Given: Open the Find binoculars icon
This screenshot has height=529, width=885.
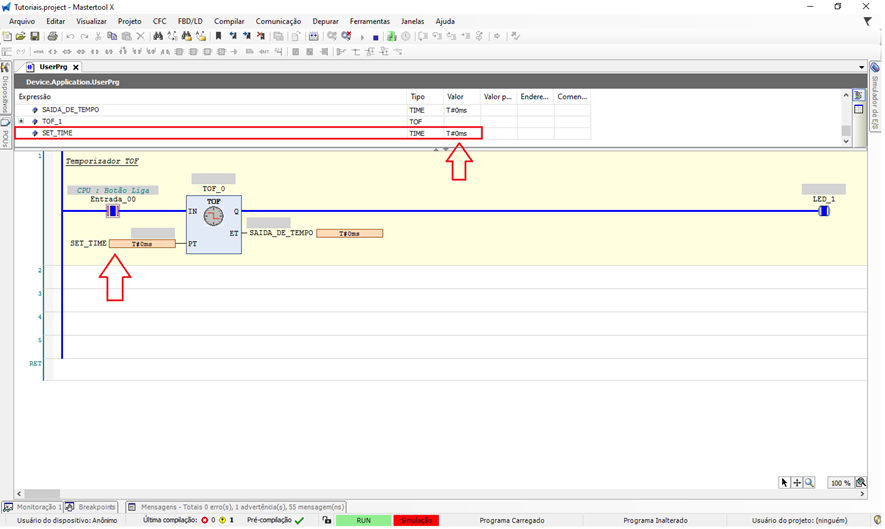Looking at the screenshot, I should [158, 36].
